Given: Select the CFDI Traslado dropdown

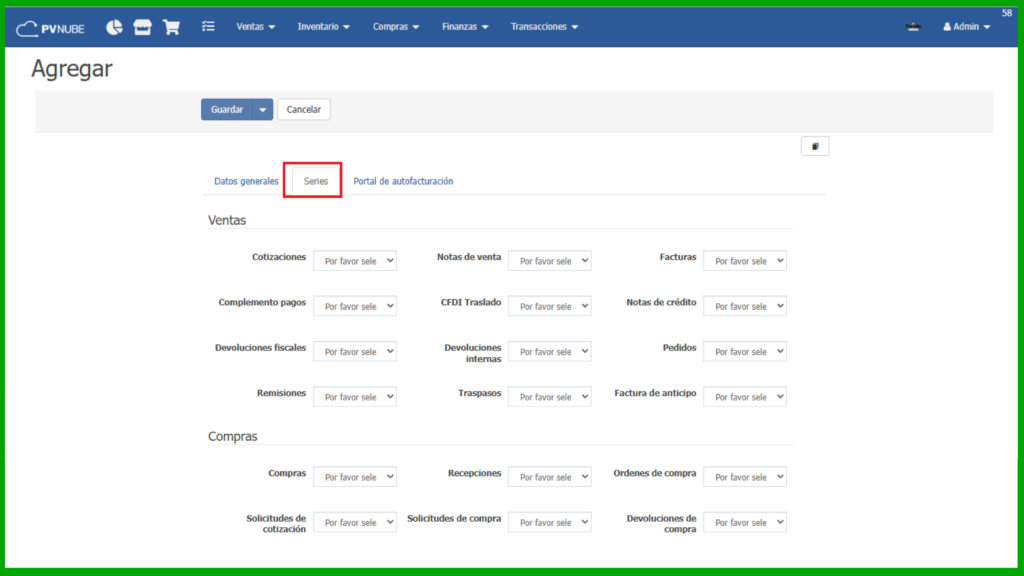Looking at the screenshot, I should point(550,306).
